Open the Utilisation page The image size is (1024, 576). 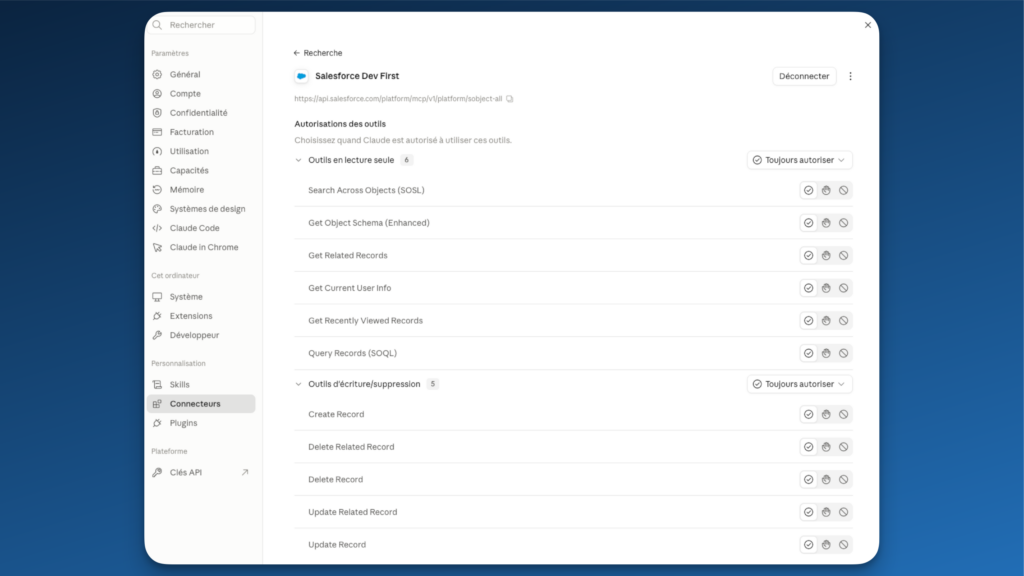tap(201, 151)
